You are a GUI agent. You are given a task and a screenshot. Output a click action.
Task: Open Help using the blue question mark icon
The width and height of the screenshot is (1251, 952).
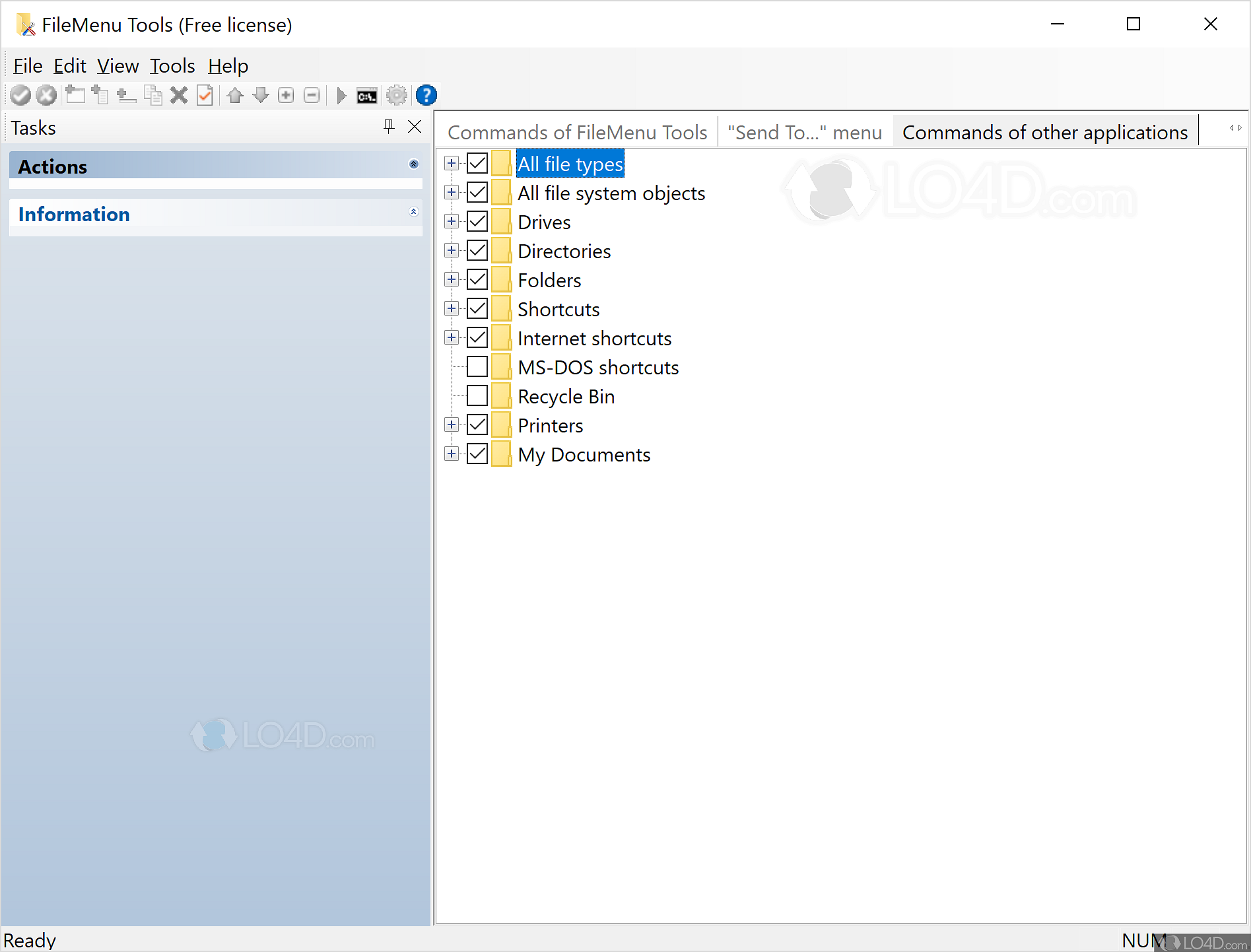click(x=426, y=95)
